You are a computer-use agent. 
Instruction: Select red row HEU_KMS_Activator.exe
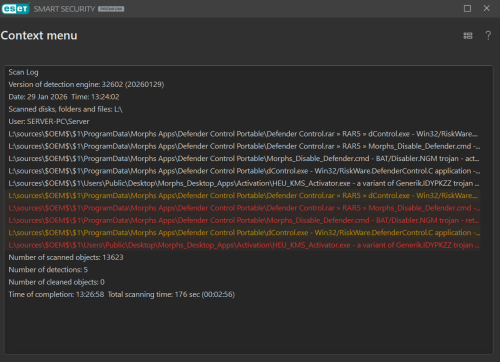coord(244,245)
